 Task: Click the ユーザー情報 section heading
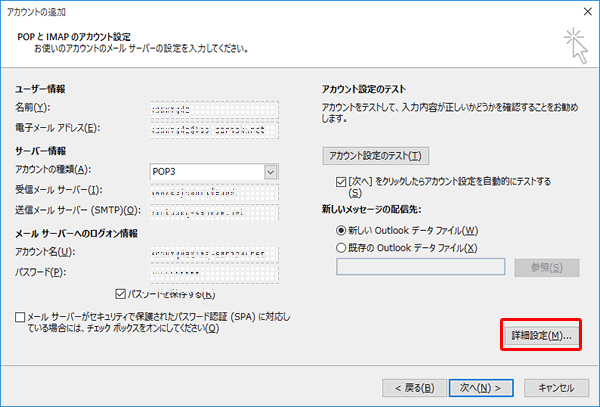pos(40,89)
